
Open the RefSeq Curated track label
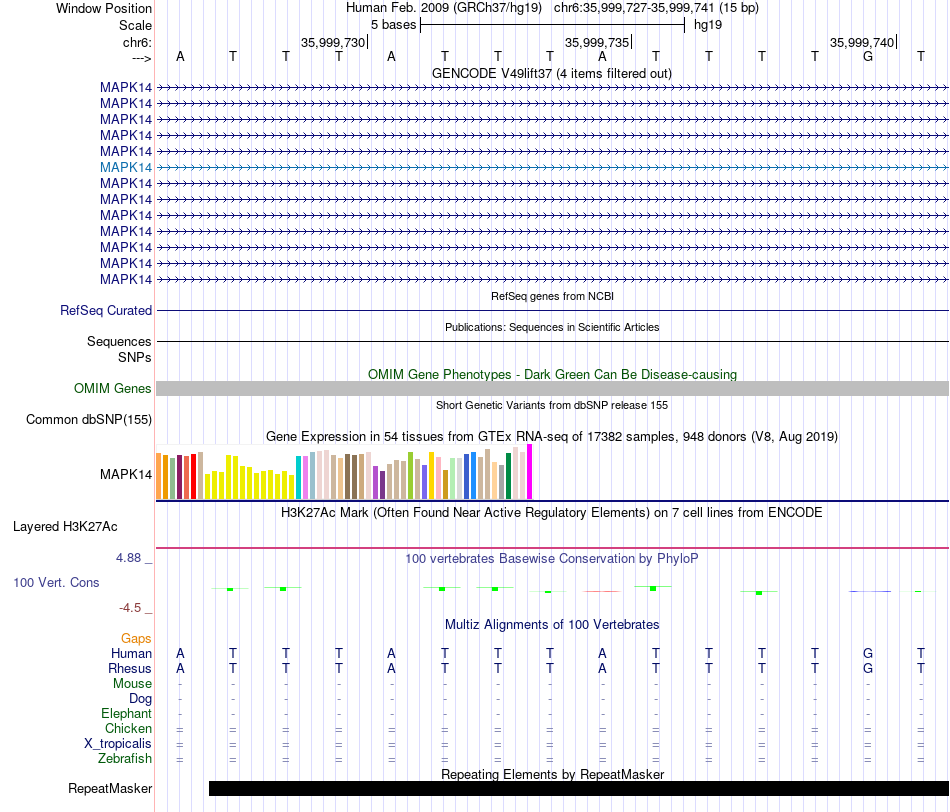coord(106,310)
